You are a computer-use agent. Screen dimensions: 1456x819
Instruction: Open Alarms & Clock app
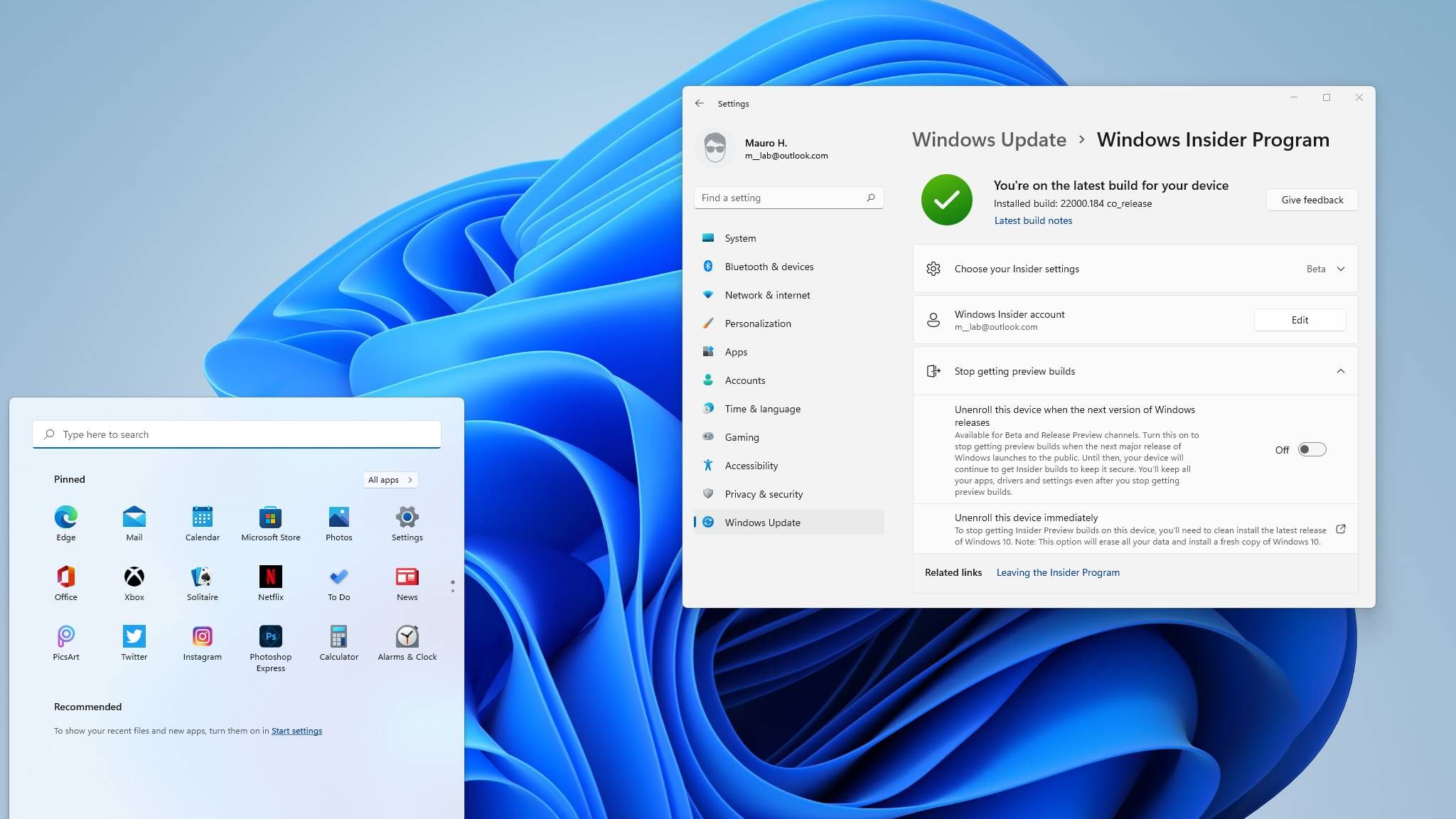click(407, 636)
